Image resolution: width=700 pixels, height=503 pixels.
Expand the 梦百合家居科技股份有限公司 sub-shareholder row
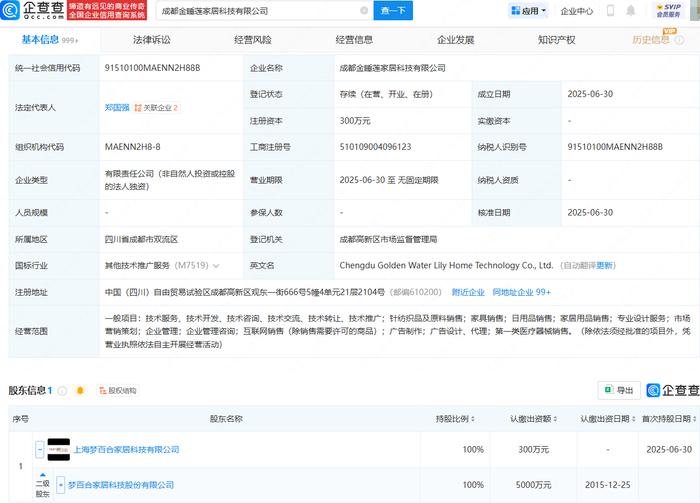(x=61, y=485)
